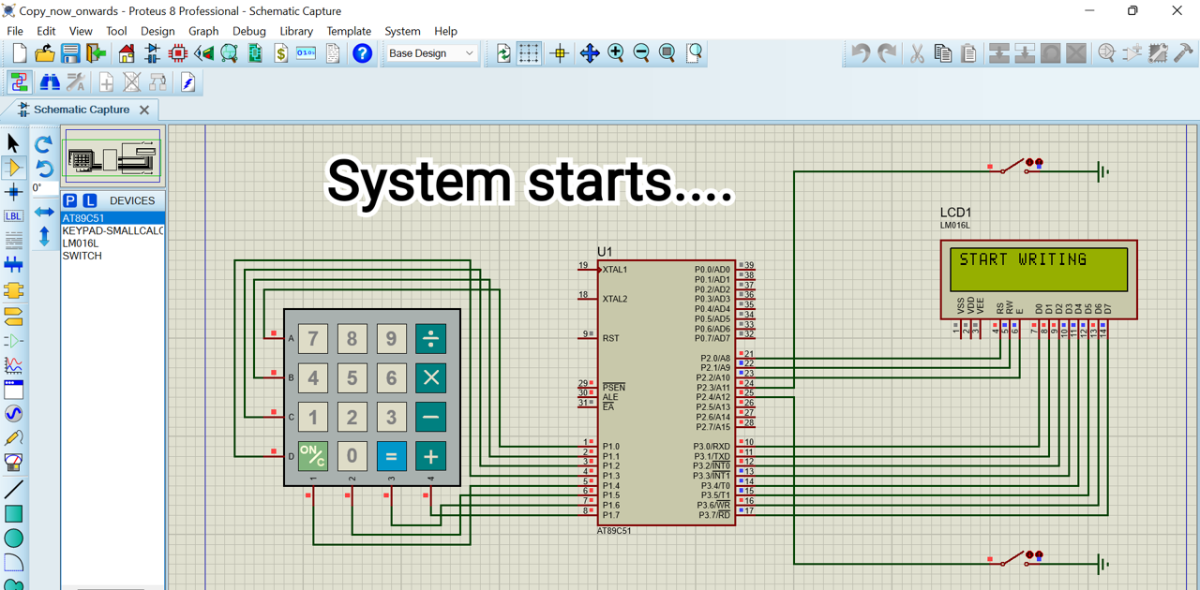
Task: Cut selection with scissors icon
Action: 916,53
